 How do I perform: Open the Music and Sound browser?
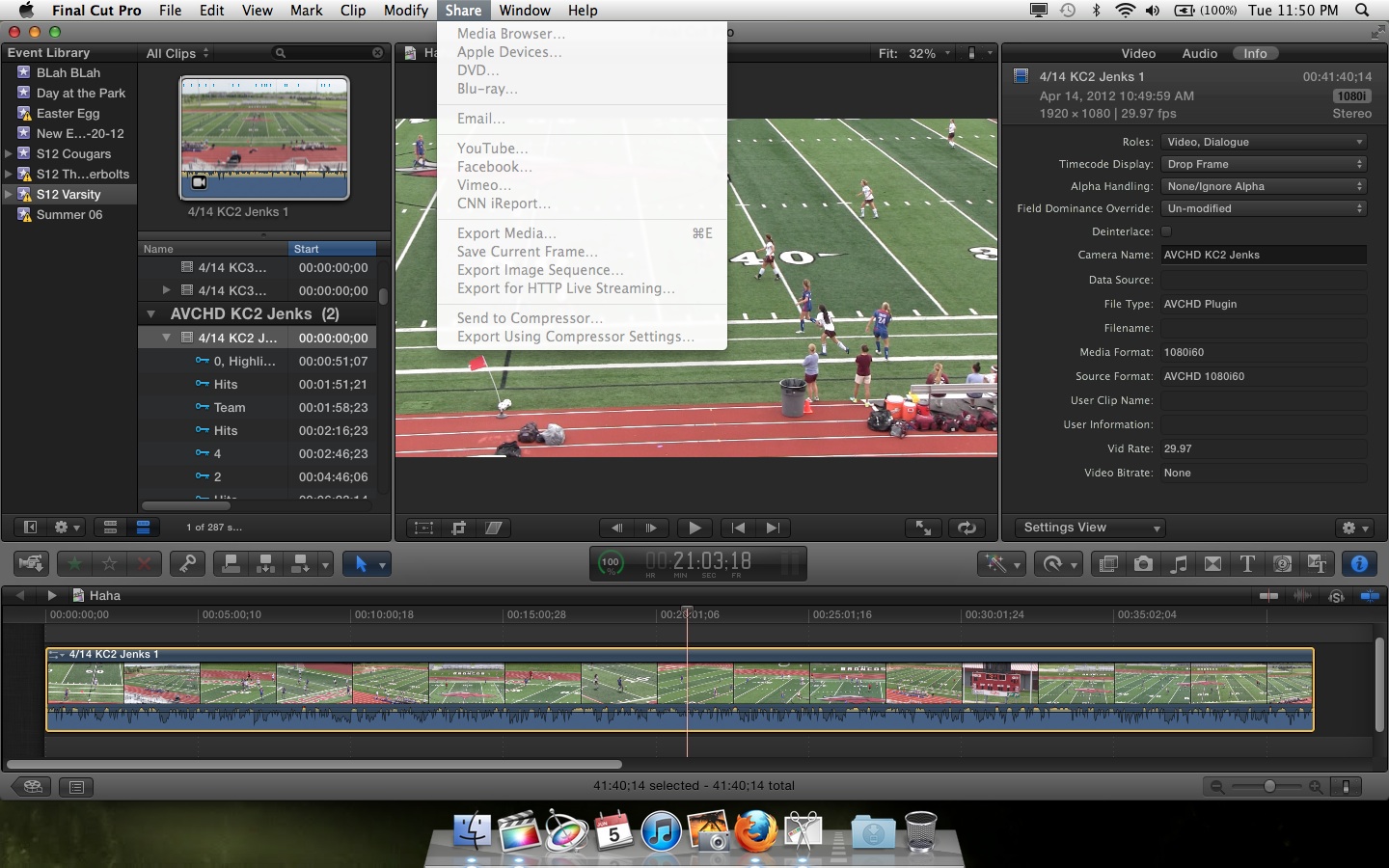(1179, 564)
